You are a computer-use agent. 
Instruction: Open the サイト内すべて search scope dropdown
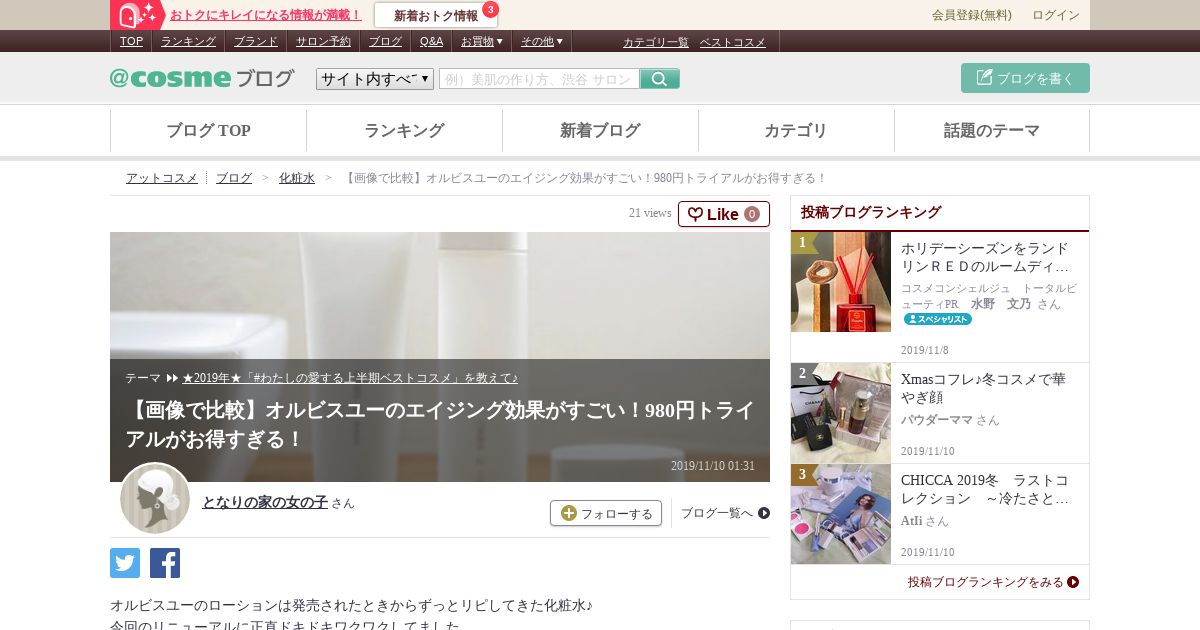coord(375,79)
